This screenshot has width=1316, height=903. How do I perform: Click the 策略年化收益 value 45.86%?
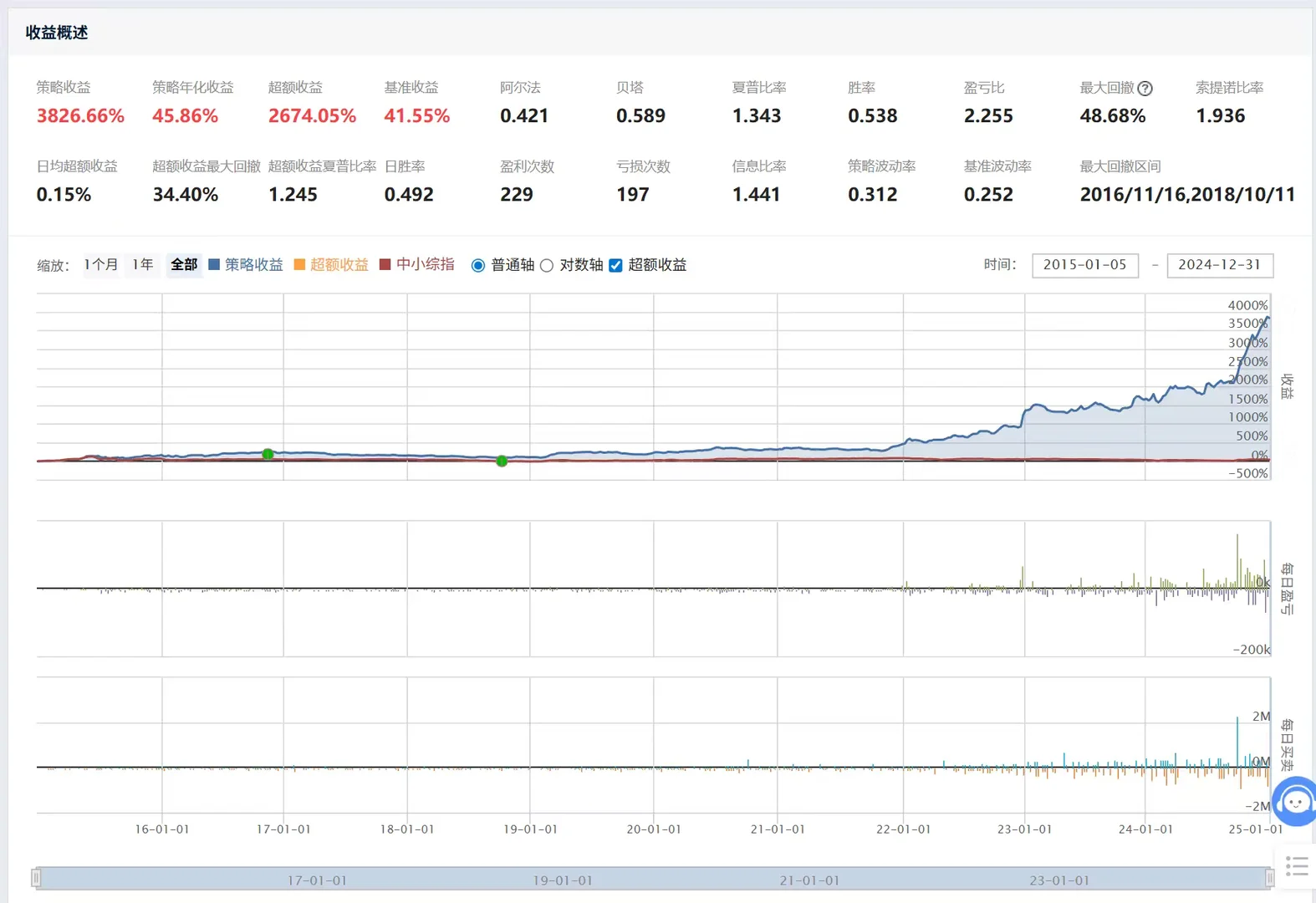click(x=185, y=115)
